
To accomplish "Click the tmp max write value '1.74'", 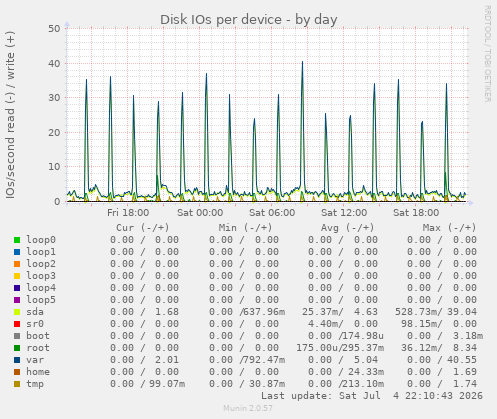I will [465, 384].
